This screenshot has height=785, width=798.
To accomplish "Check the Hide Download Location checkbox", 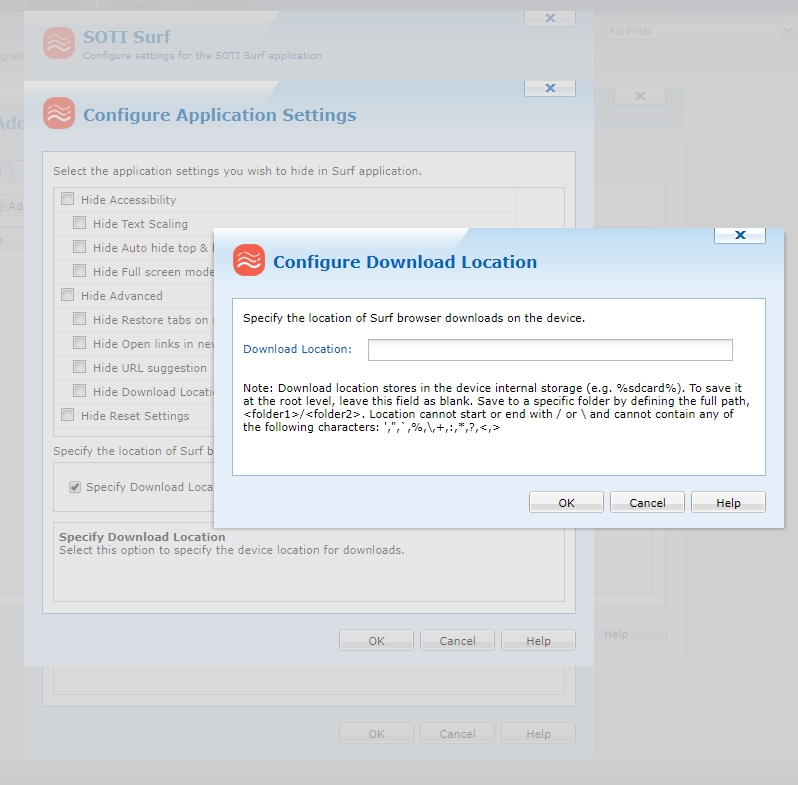I will [x=79, y=390].
